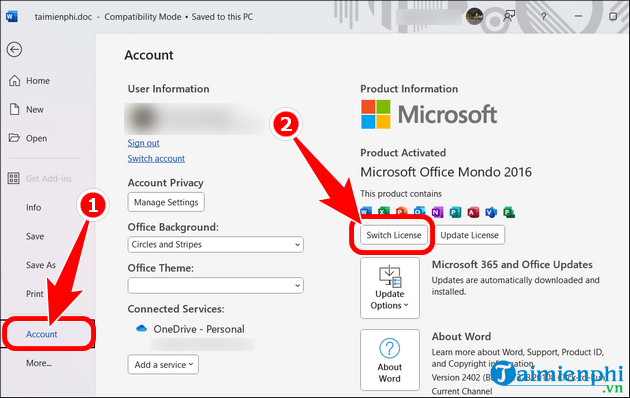The width and height of the screenshot is (630, 398).
Task: Select New in the backstage menu
Action: (x=35, y=110)
